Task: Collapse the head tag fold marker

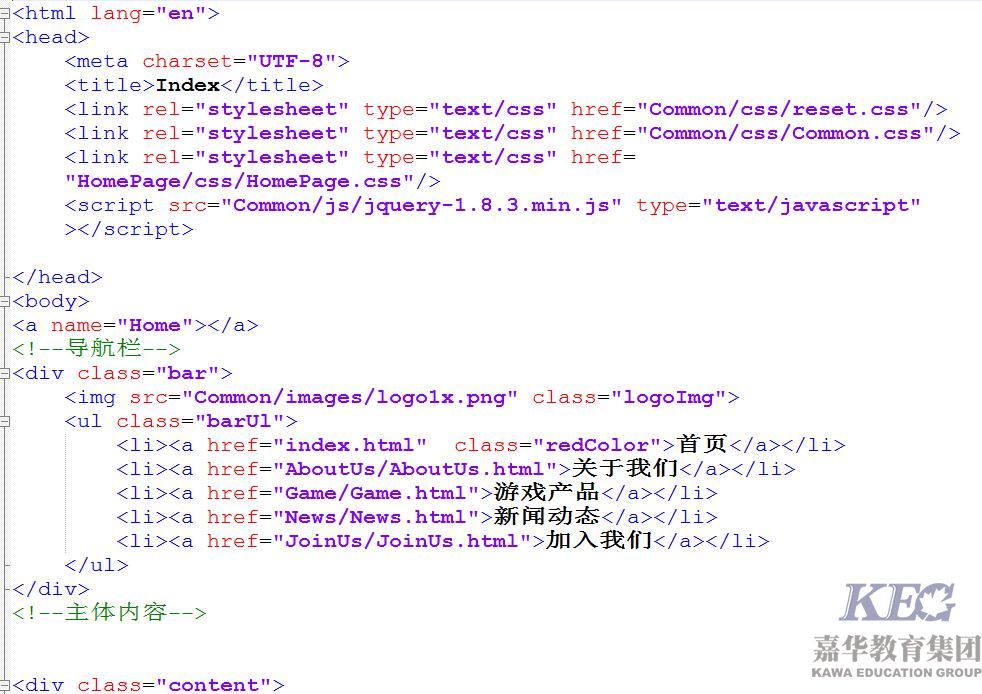Action: tap(5, 37)
